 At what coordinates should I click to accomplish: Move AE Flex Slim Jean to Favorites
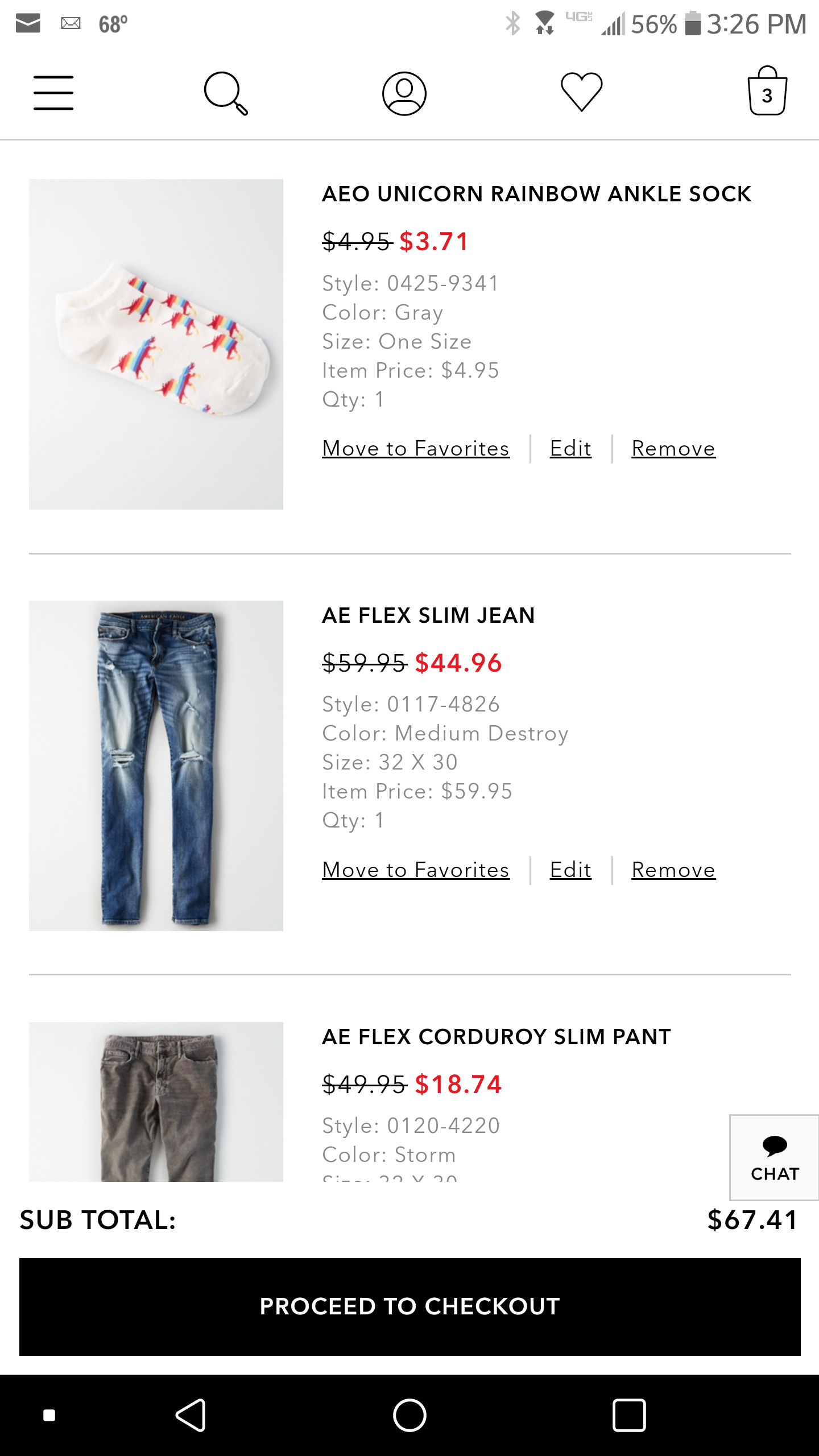[416, 870]
